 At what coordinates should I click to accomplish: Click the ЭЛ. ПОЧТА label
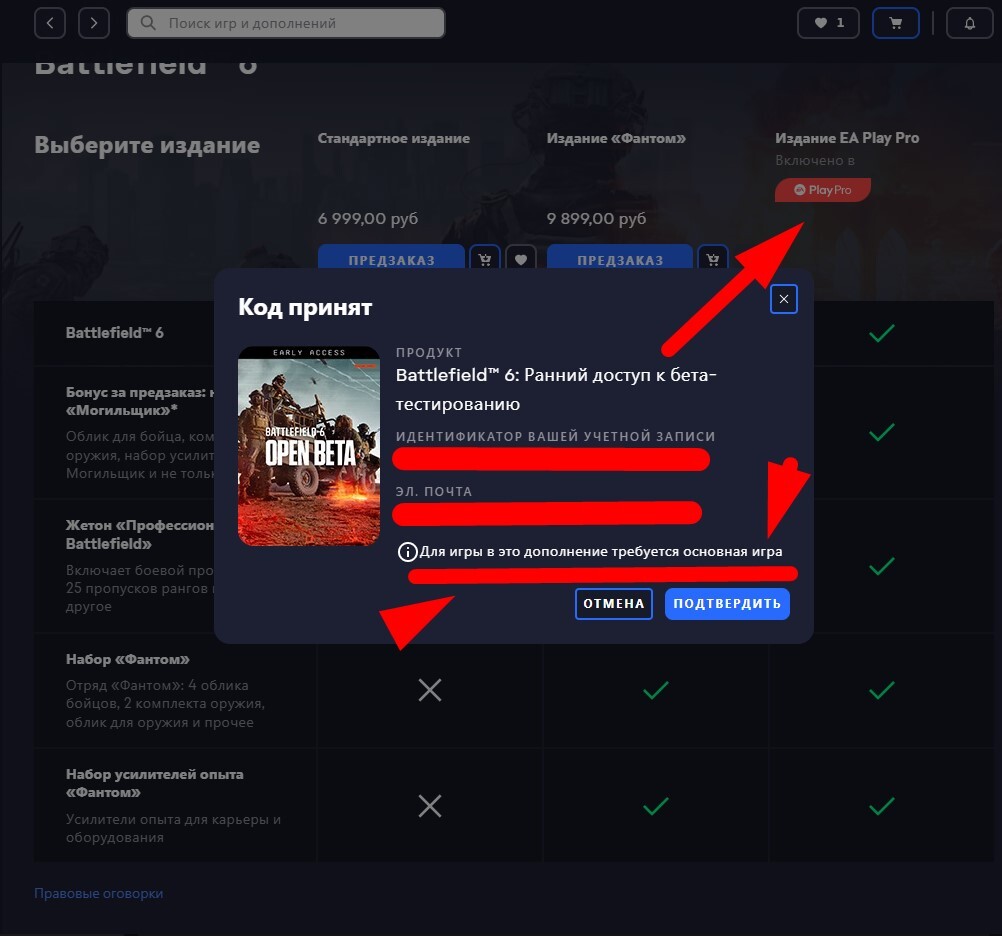pyautogui.click(x=434, y=491)
